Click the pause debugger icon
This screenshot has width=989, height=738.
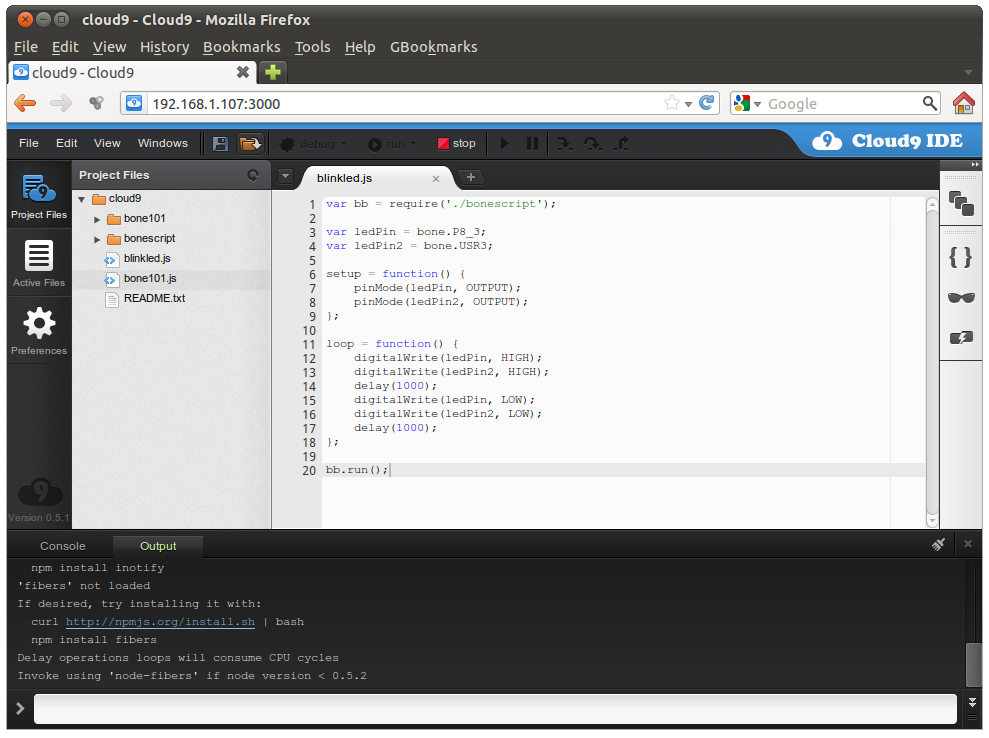pyautogui.click(x=532, y=144)
